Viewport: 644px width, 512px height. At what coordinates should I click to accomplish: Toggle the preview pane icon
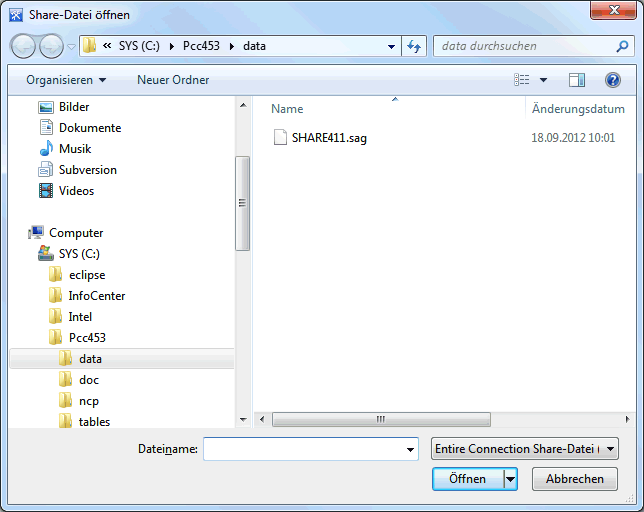pos(577,80)
